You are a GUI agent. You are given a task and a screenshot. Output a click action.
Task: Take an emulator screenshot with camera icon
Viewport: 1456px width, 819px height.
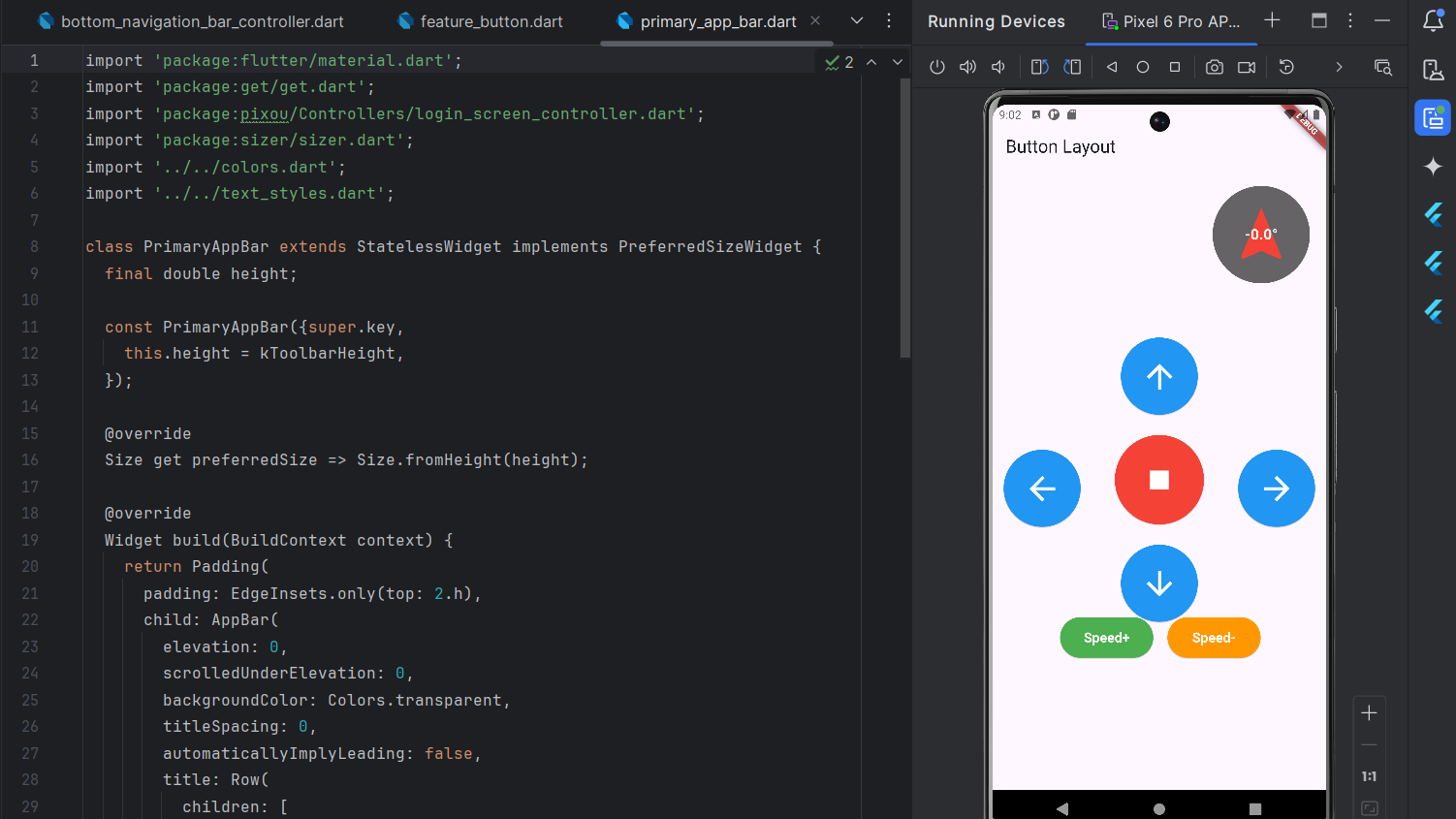1215,67
